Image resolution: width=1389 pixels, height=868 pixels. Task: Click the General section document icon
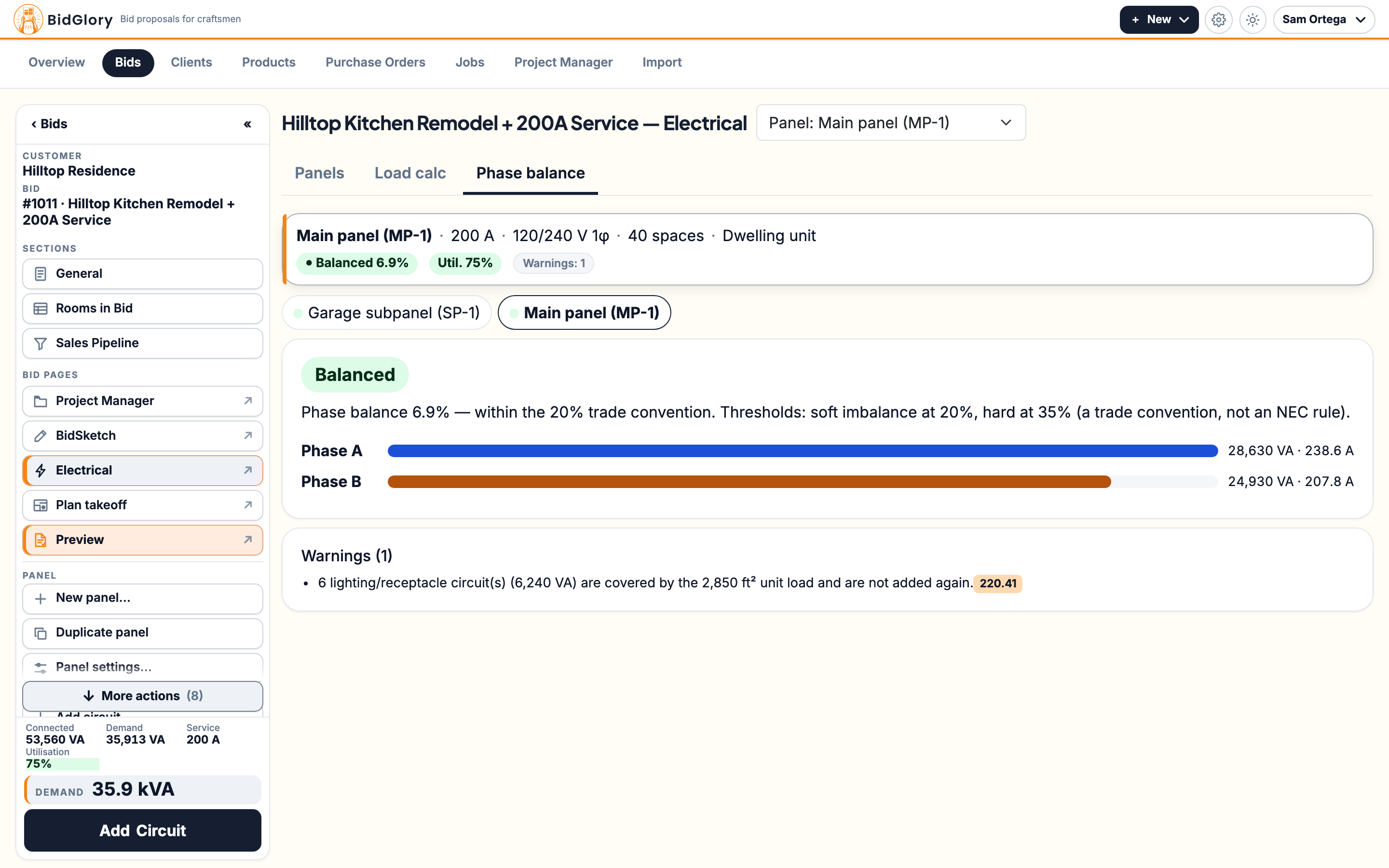click(40, 274)
